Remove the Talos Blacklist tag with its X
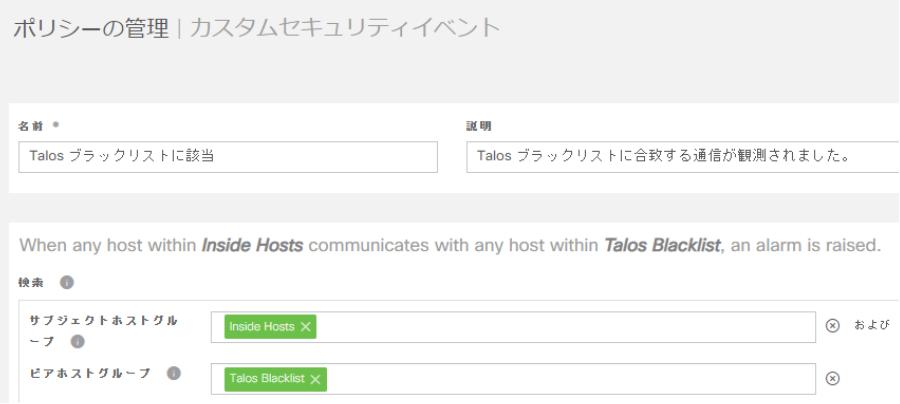This screenshot has height=404, width=900. (x=316, y=379)
